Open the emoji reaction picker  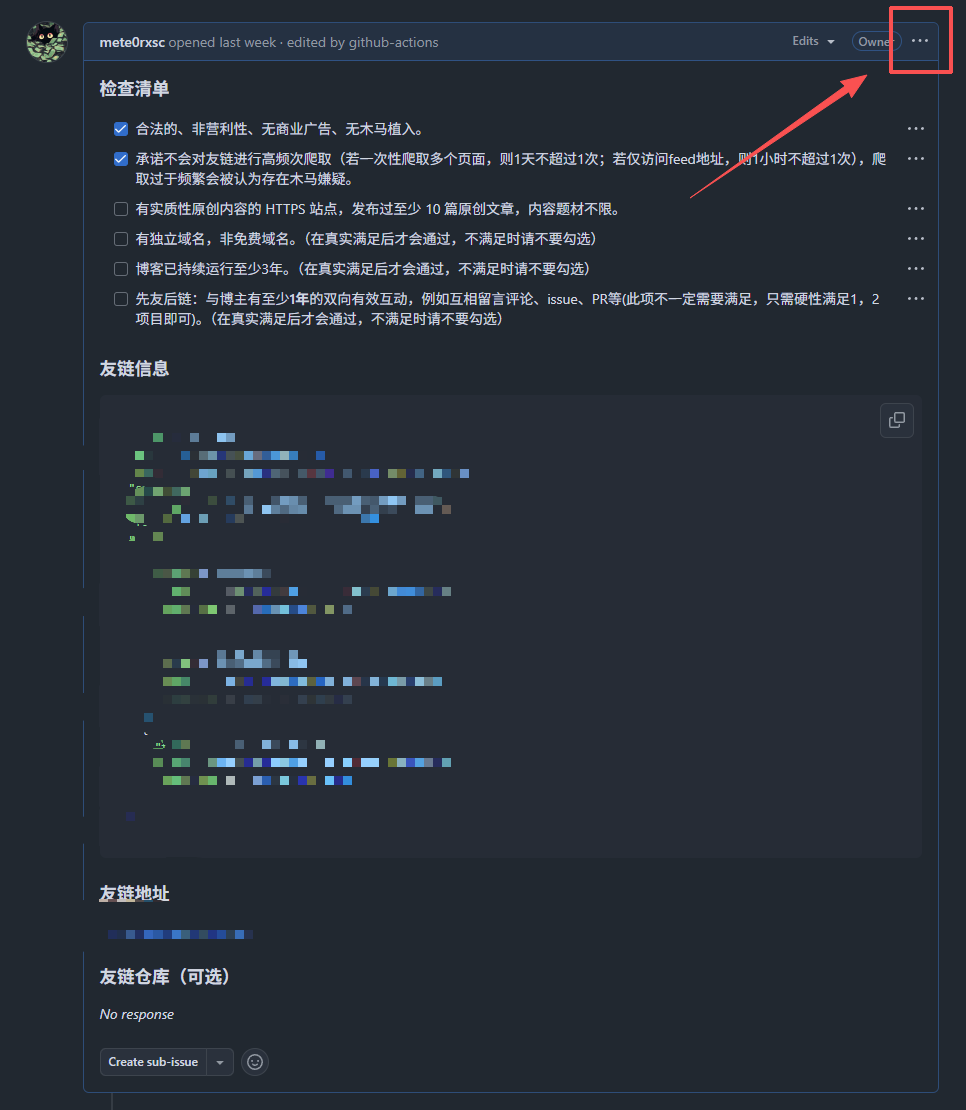click(255, 1062)
